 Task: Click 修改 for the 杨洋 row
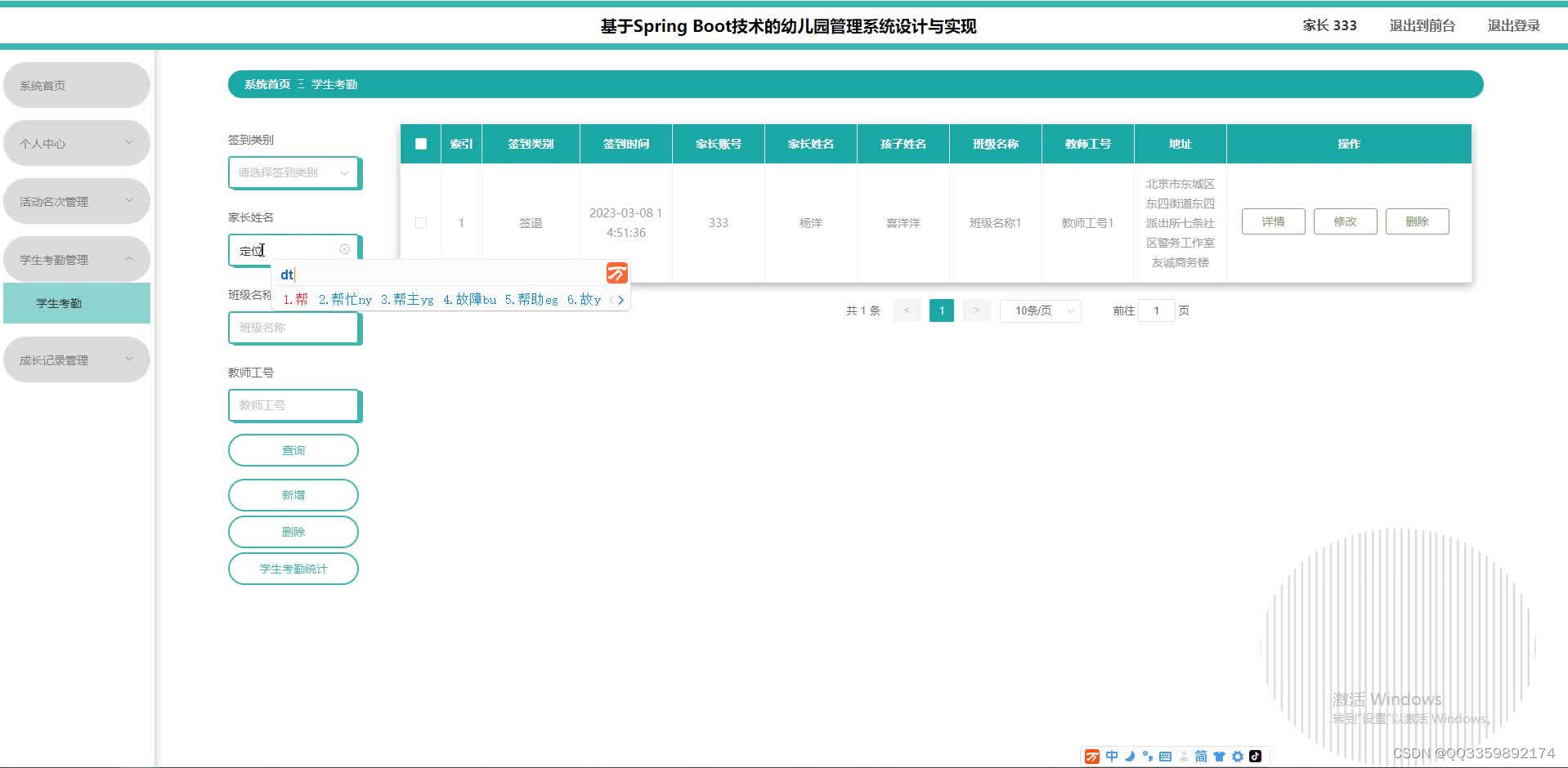click(1345, 221)
